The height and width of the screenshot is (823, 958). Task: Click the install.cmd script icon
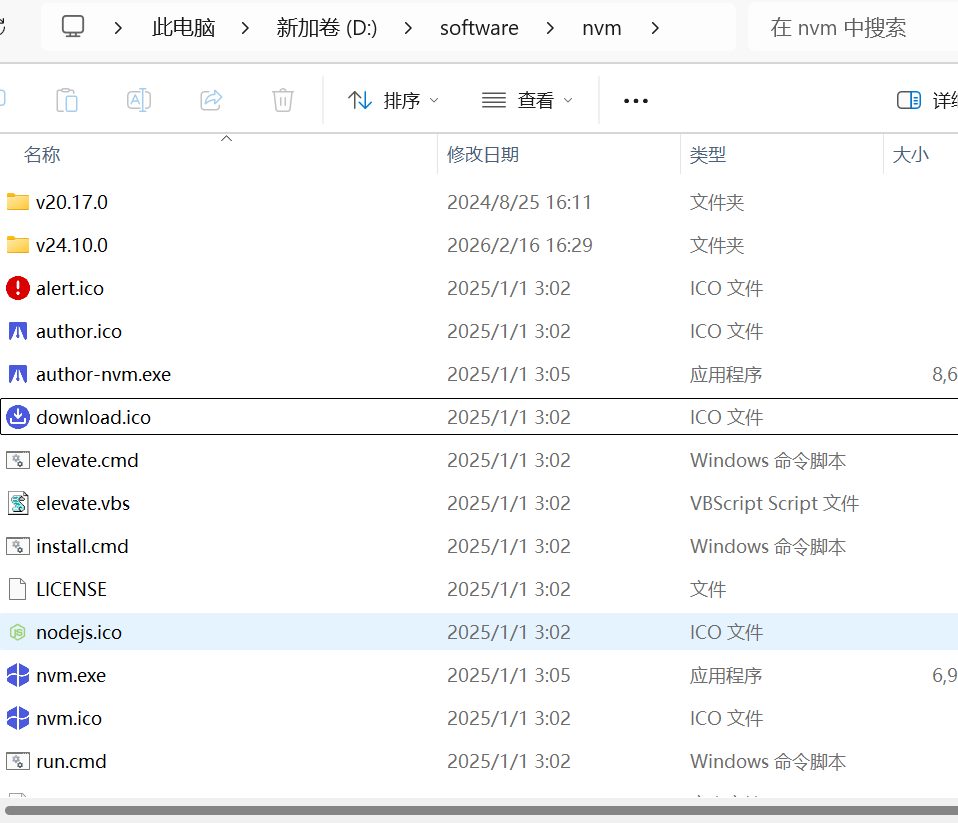[x=18, y=546]
